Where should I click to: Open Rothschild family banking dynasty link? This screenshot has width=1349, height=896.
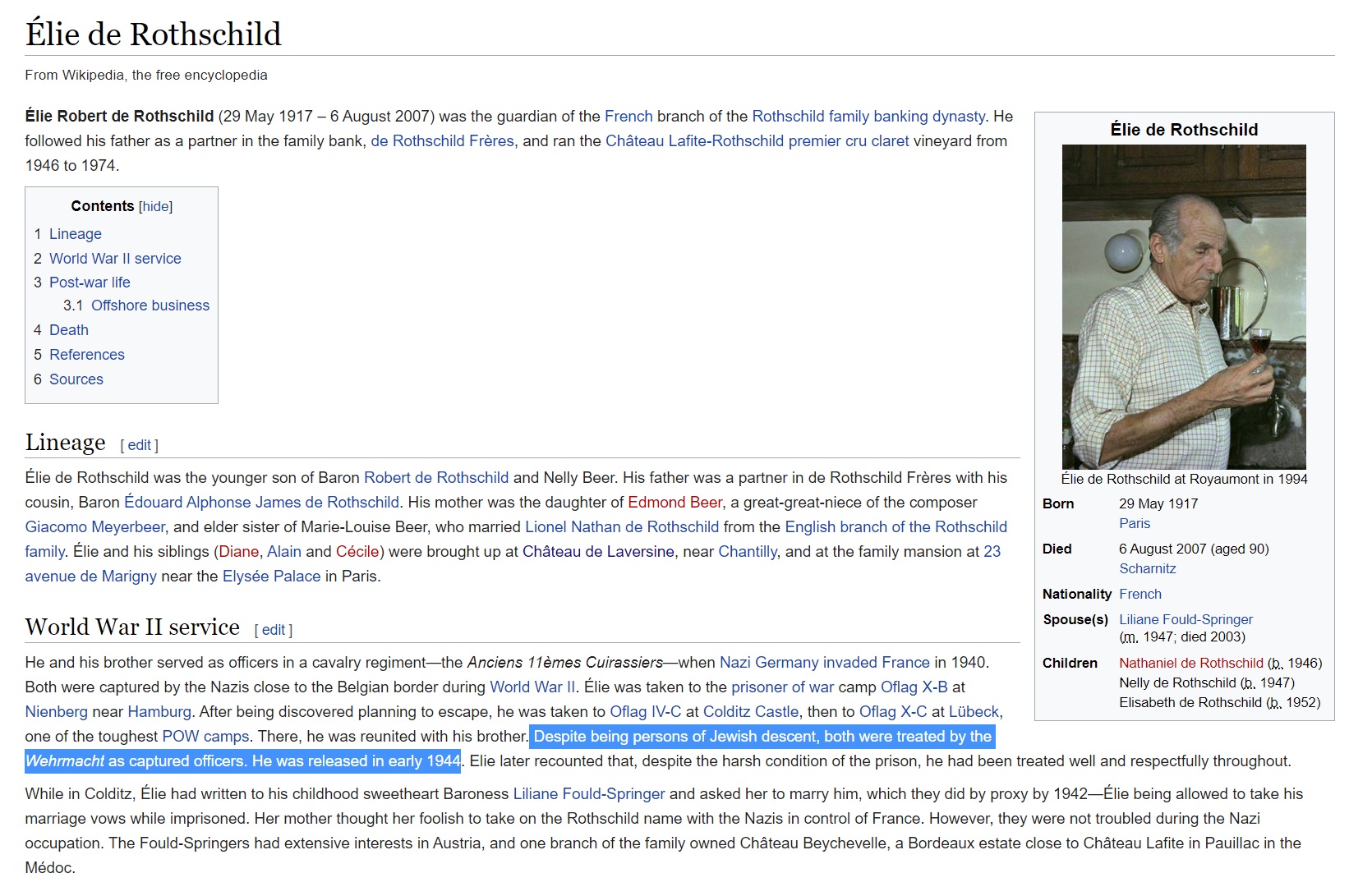point(868,117)
